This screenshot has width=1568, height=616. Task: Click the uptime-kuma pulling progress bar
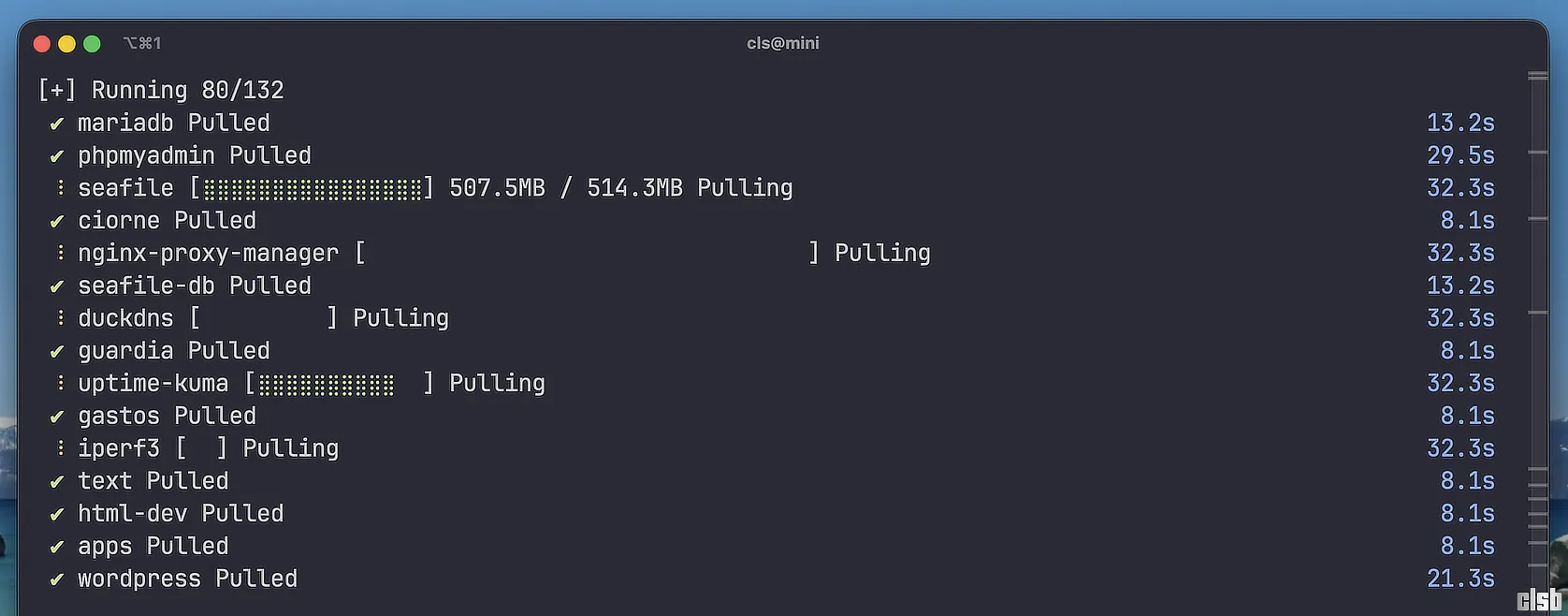click(339, 384)
